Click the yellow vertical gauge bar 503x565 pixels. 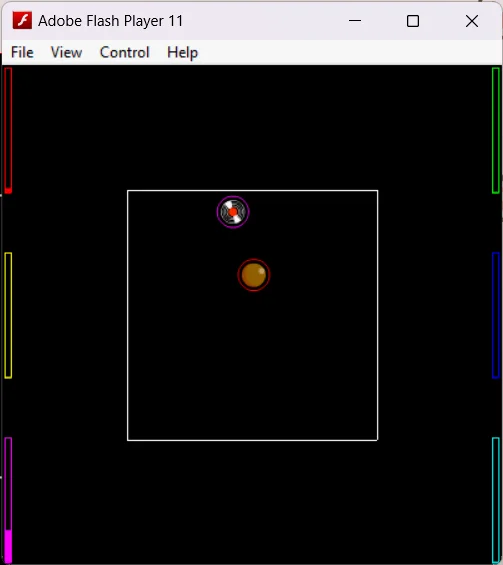8,315
